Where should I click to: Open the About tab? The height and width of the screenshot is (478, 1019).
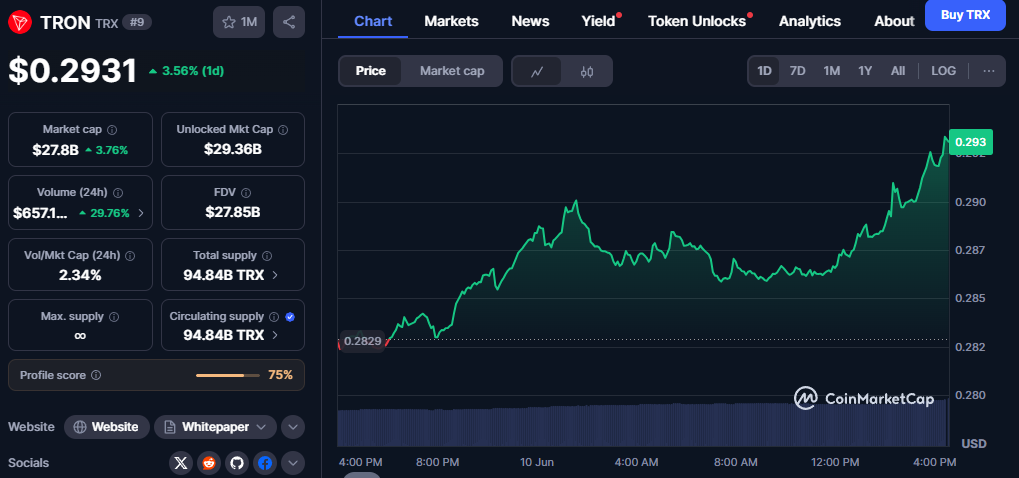tap(894, 21)
